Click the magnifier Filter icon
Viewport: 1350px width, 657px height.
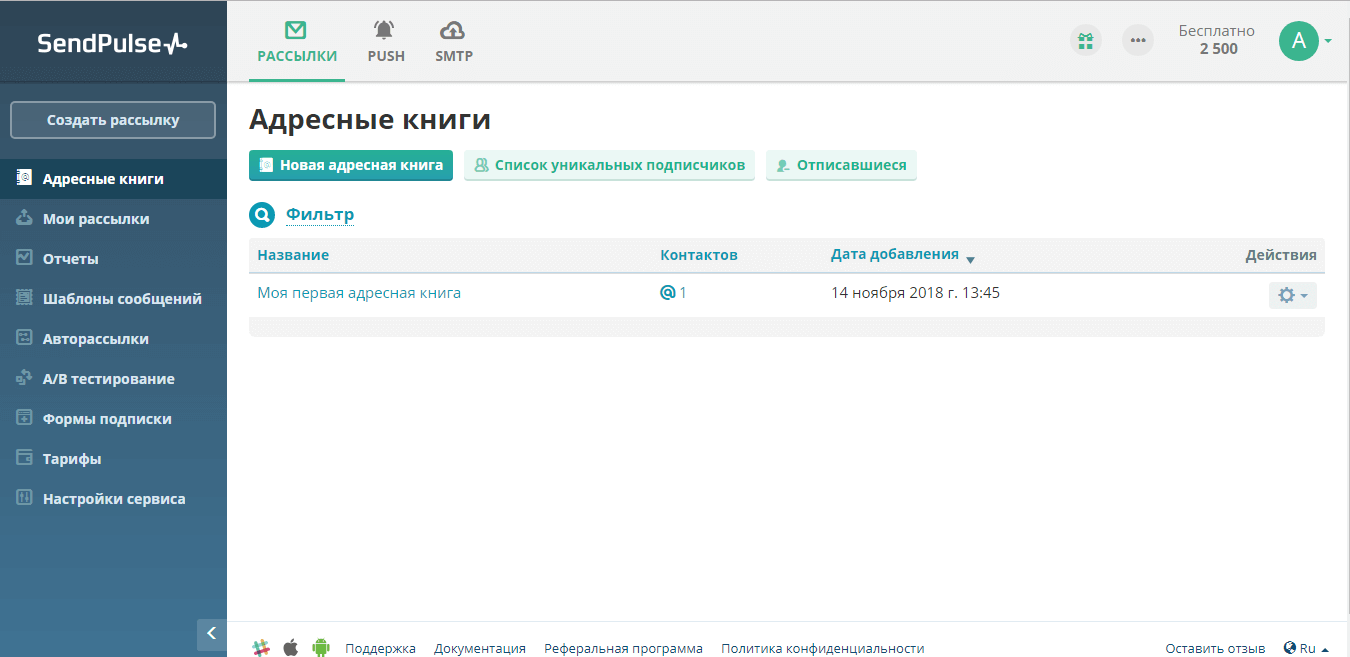tap(262, 215)
